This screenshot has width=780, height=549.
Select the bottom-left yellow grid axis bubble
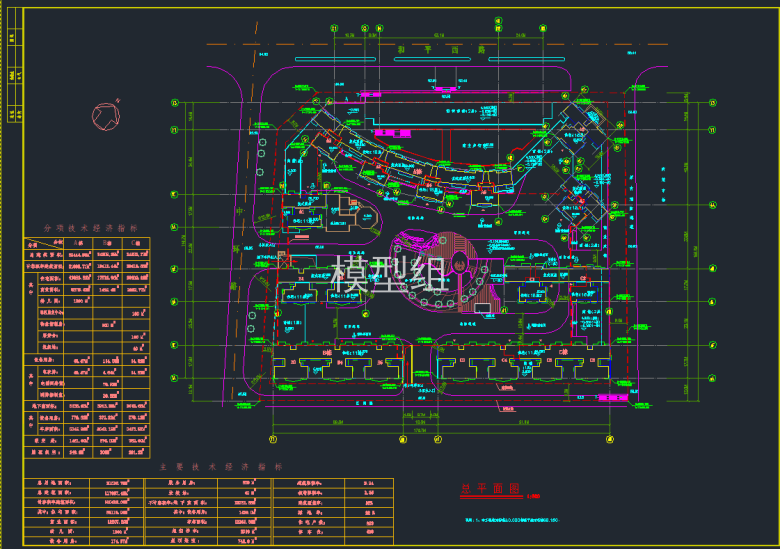[271, 439]
